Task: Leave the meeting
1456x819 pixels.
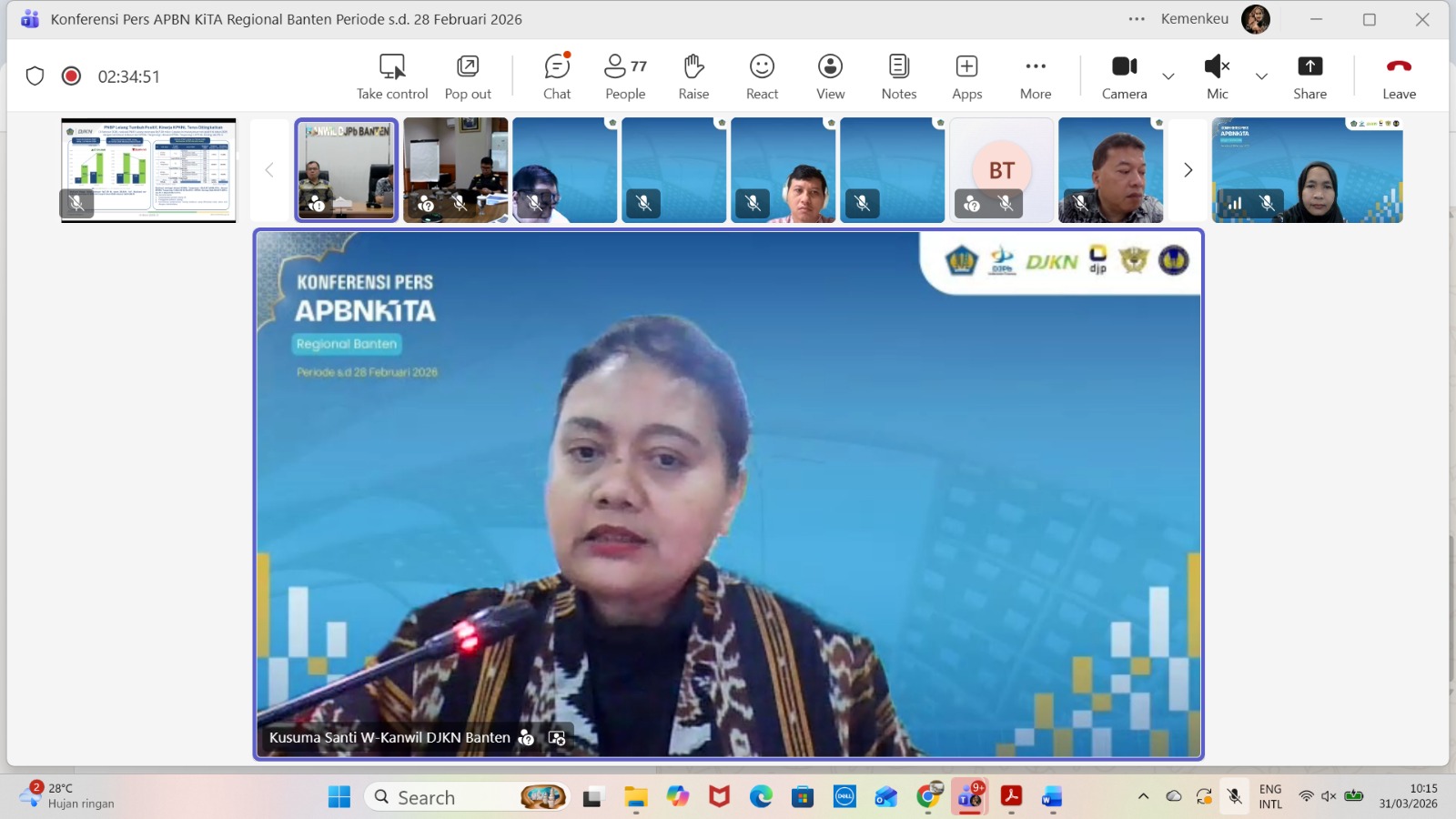Action: point(1399,76)
